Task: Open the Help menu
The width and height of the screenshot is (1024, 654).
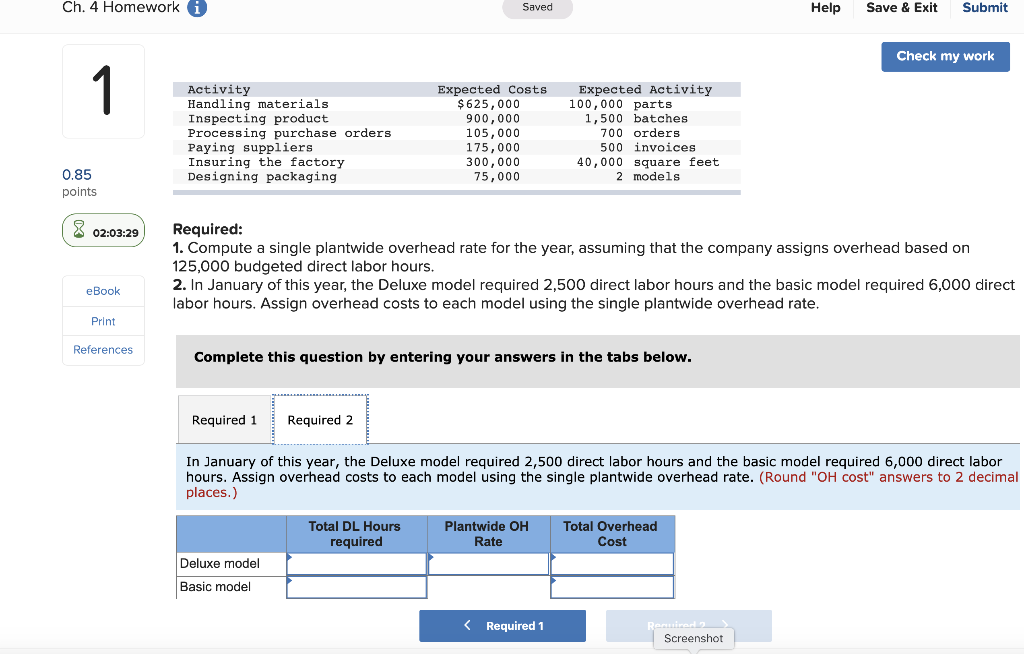Action: pos(826,8)
